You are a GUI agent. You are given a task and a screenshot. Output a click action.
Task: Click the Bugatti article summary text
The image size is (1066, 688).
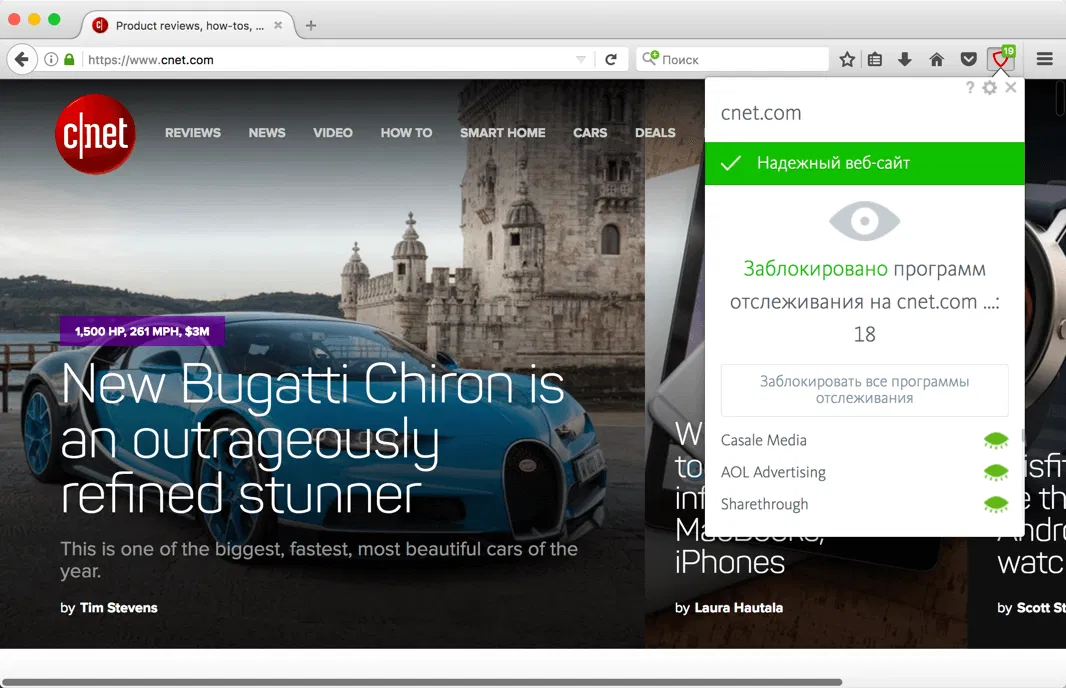point(319,560)
